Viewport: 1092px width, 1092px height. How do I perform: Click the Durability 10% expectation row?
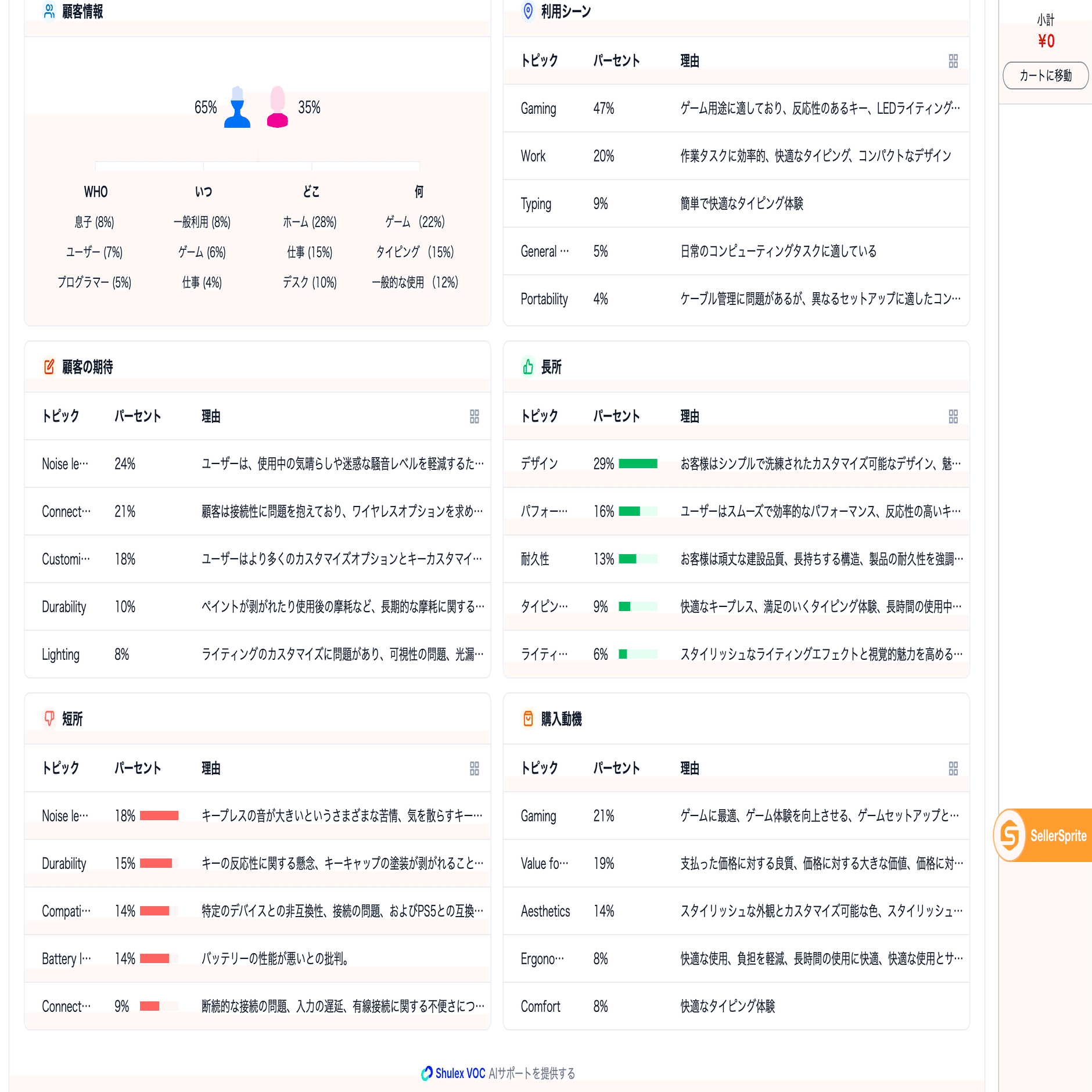coord(257,607)
